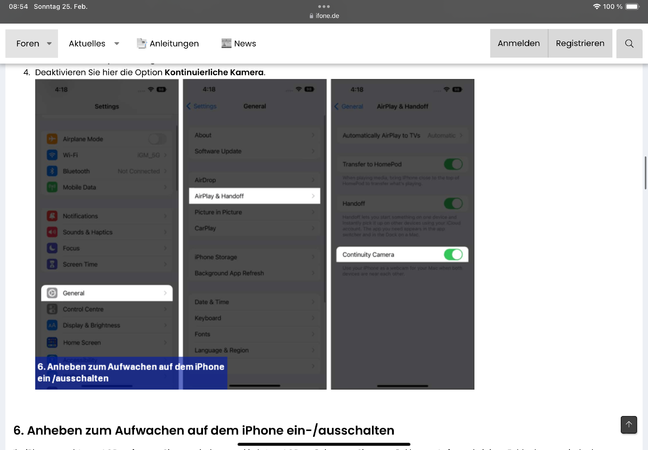Viewport: 648px width, 450px height.
Task: Open chevron on Bluetooth row
Action: pyautogui.click(x=165, y=171)
